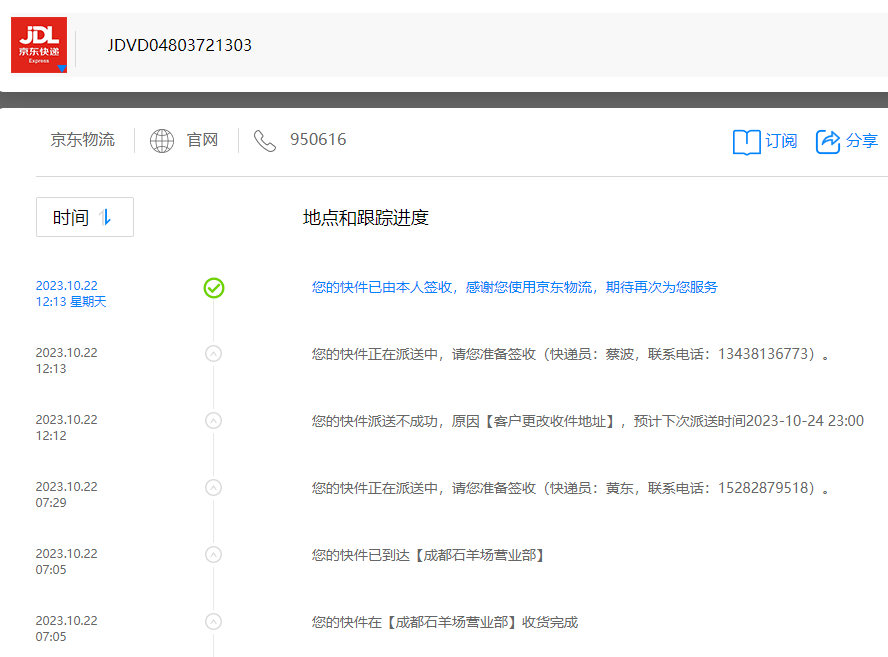Click the timeline marker for courier 蔡波 delivery

214,354
